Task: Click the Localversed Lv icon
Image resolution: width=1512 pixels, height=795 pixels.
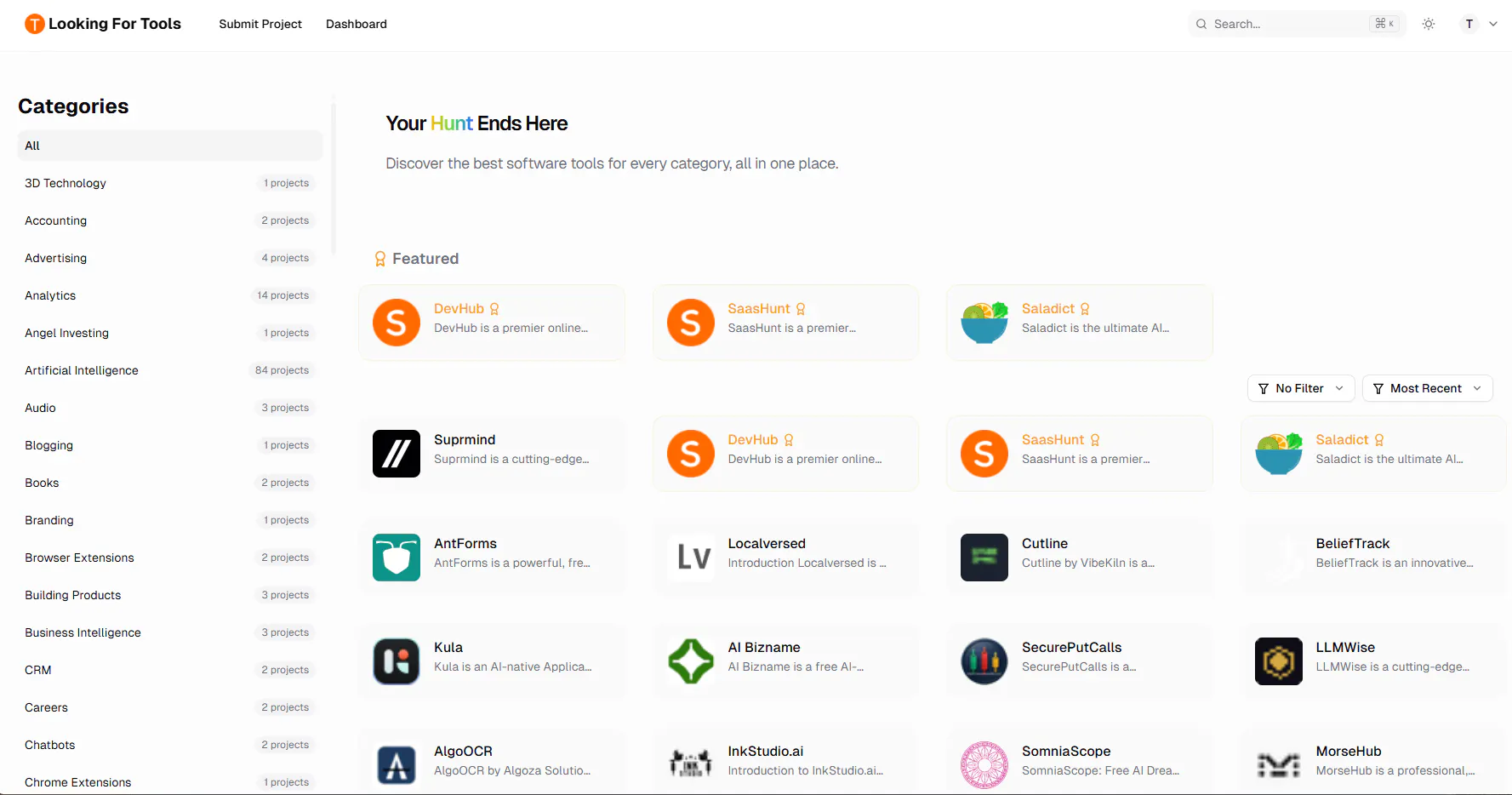Action: pos(691,558)
